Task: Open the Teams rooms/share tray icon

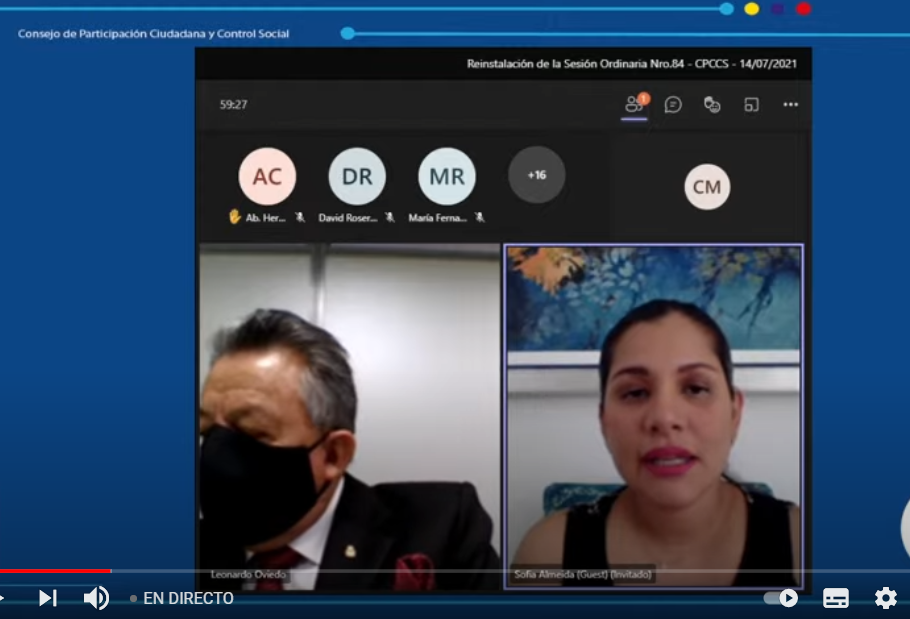Action: coord(751,104)
